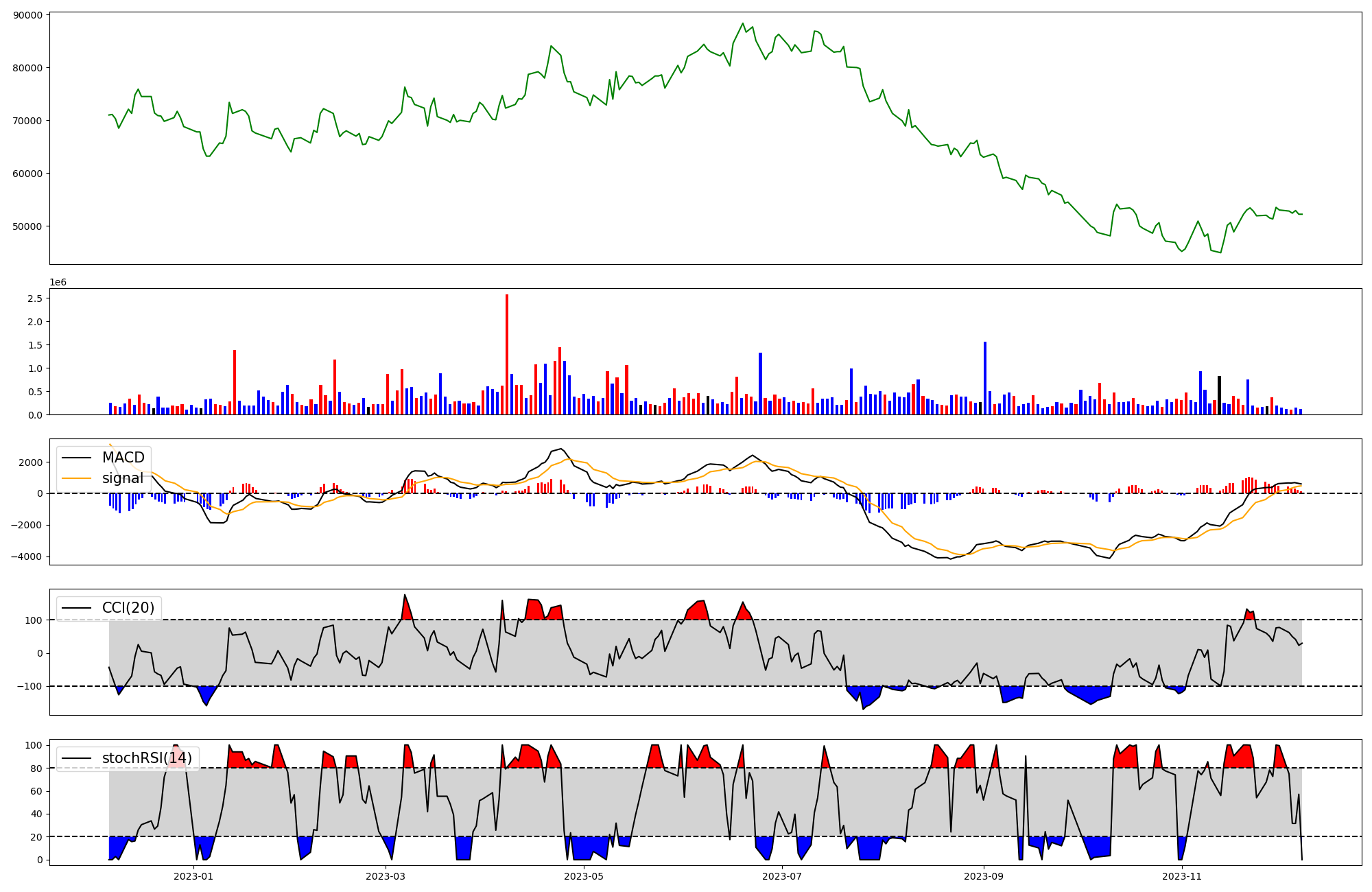Click the MACD legend entry
This screenshot has height=892, width=1372.
point(123,458)
